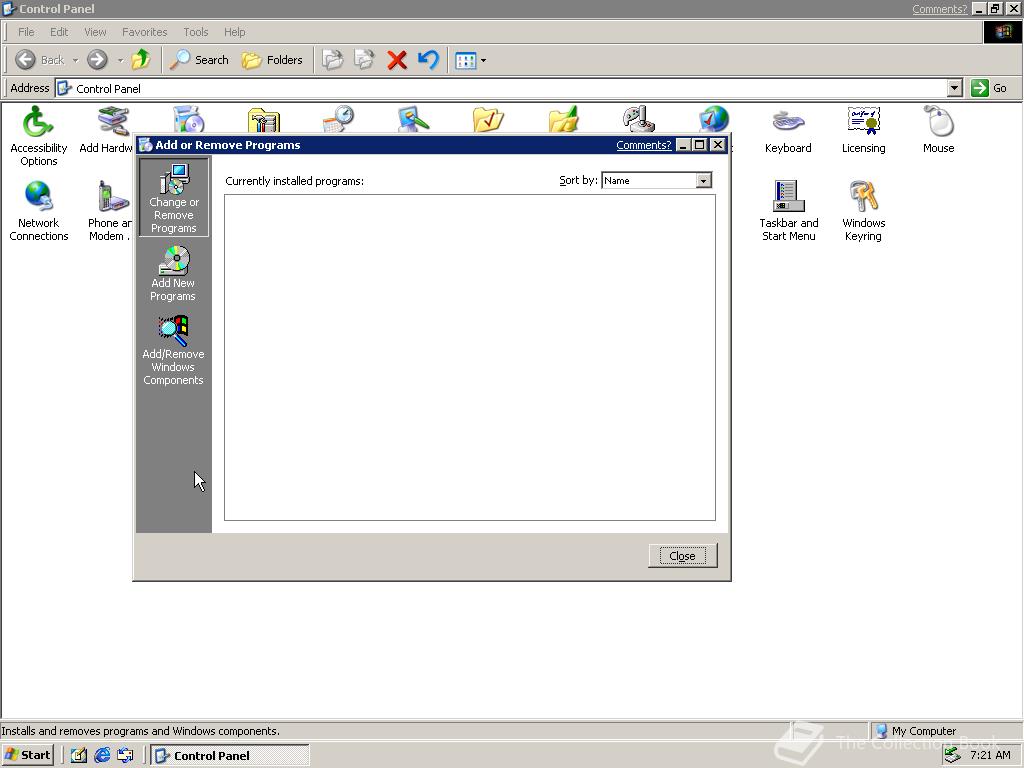
Task: Open Administrative Tools folder icon behind dialog
Action: point(264,121)
